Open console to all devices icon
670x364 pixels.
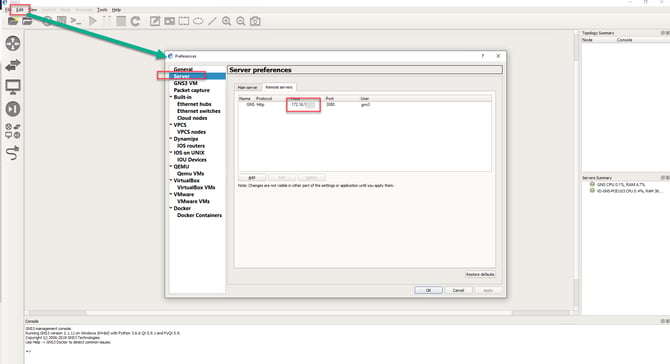(76, 21)
